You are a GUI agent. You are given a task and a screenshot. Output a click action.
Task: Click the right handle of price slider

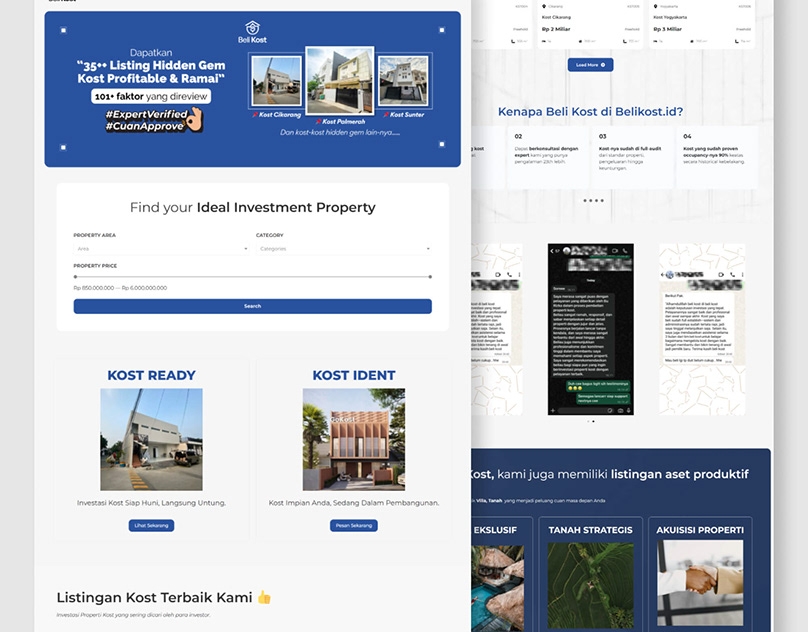pyautogui.click(x=430, y=277)
